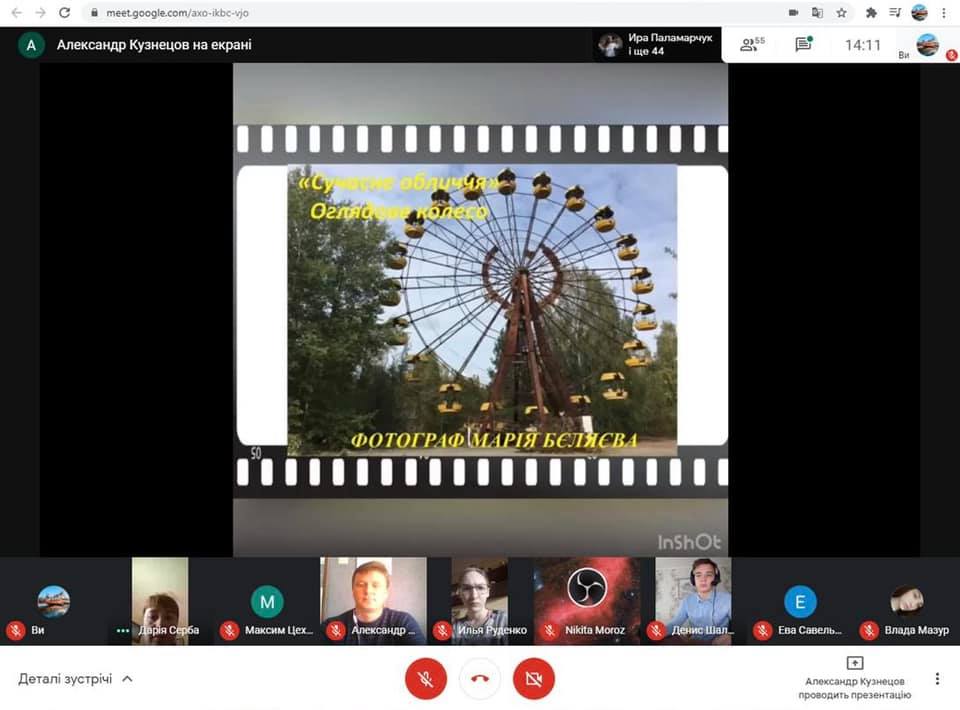Open the Chrome three-dot menu
The image size is (960, 710).
(943, 13)
